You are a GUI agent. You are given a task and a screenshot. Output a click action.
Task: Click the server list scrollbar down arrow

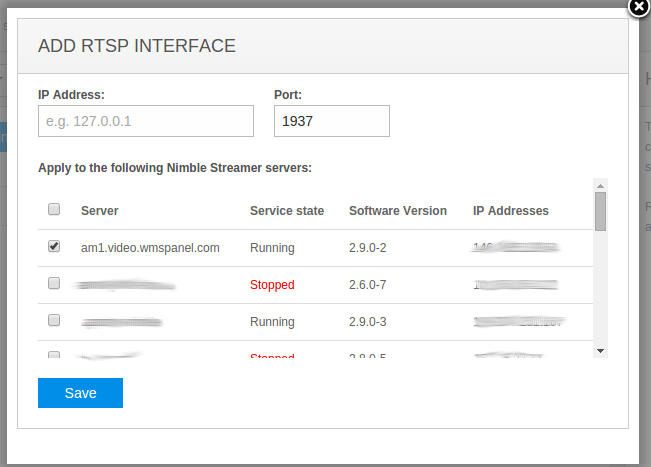pyautogui.click(x=600, y=350)
